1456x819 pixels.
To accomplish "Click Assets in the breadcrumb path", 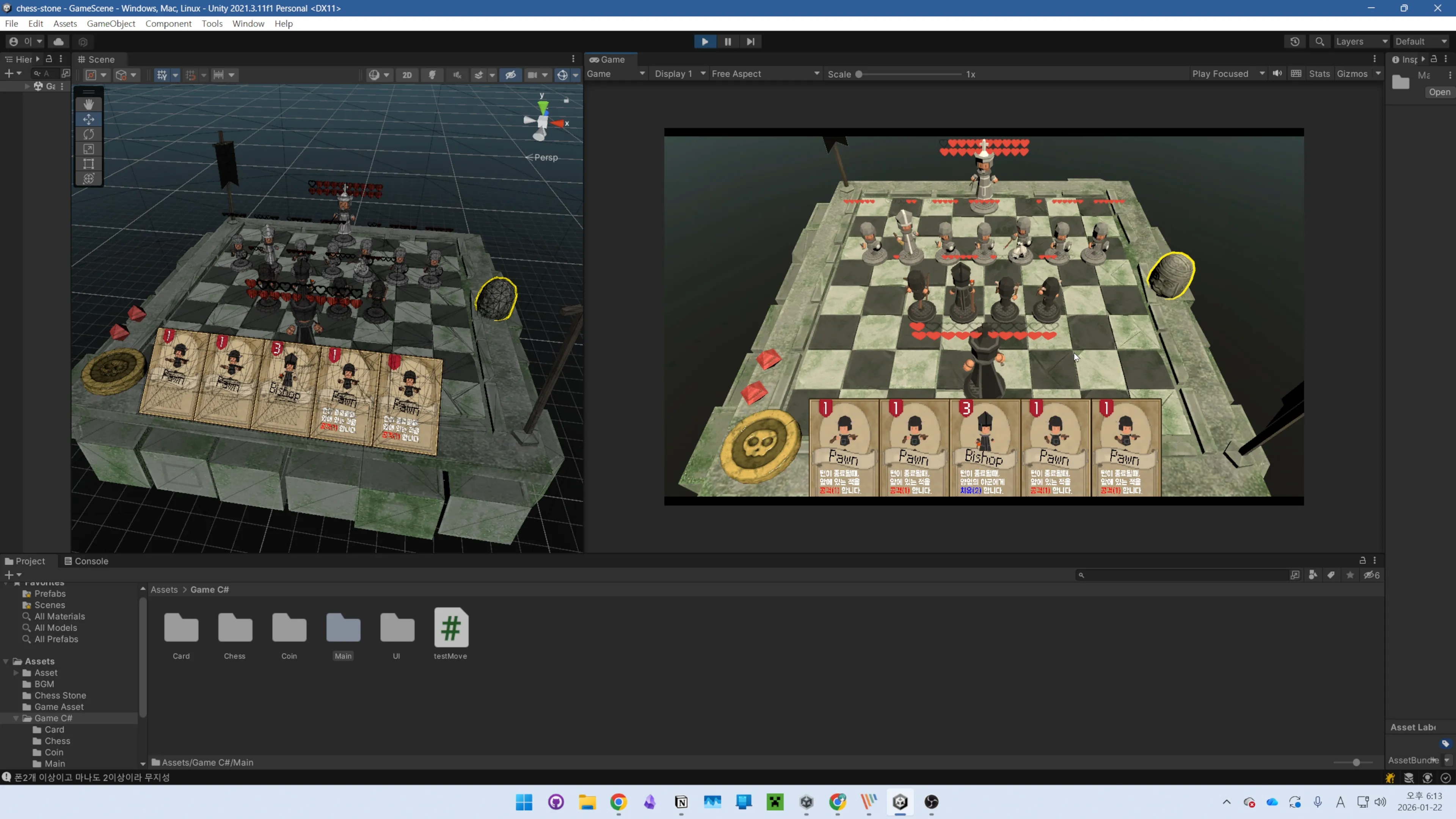I will (164, 590).
